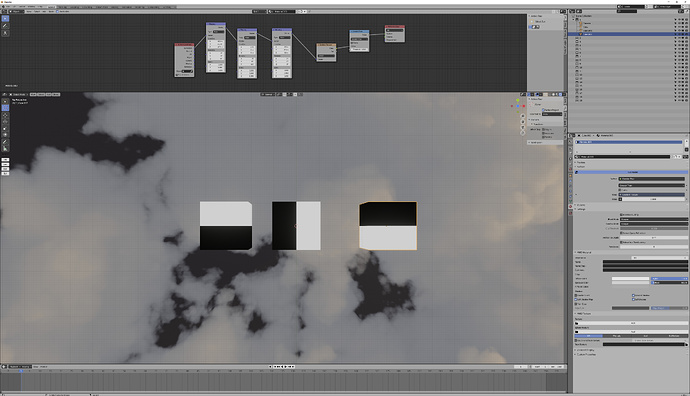Open the Modifiers properties tab
This screenshot has height=396, width=690.
[570, 181]
